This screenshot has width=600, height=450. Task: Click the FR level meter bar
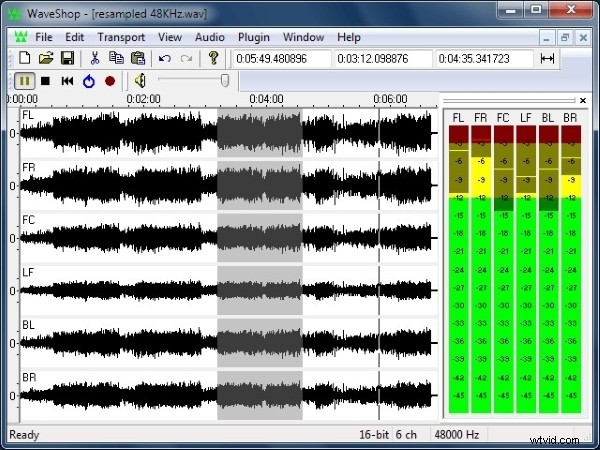coord(481,269)
